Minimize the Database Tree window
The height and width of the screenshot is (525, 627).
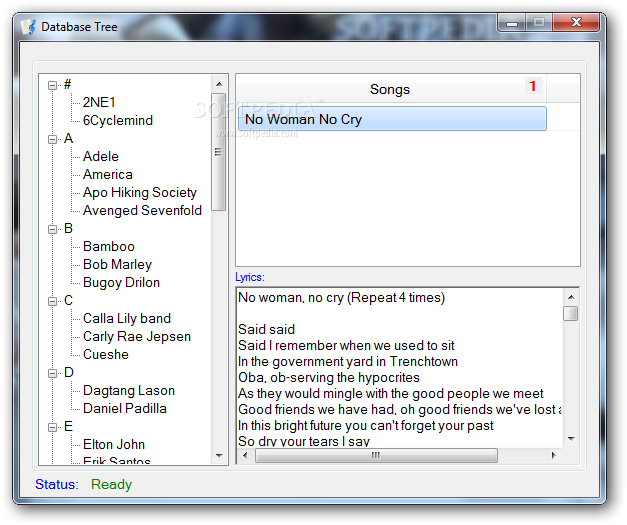pyautogui.click(x=512, y=24)
